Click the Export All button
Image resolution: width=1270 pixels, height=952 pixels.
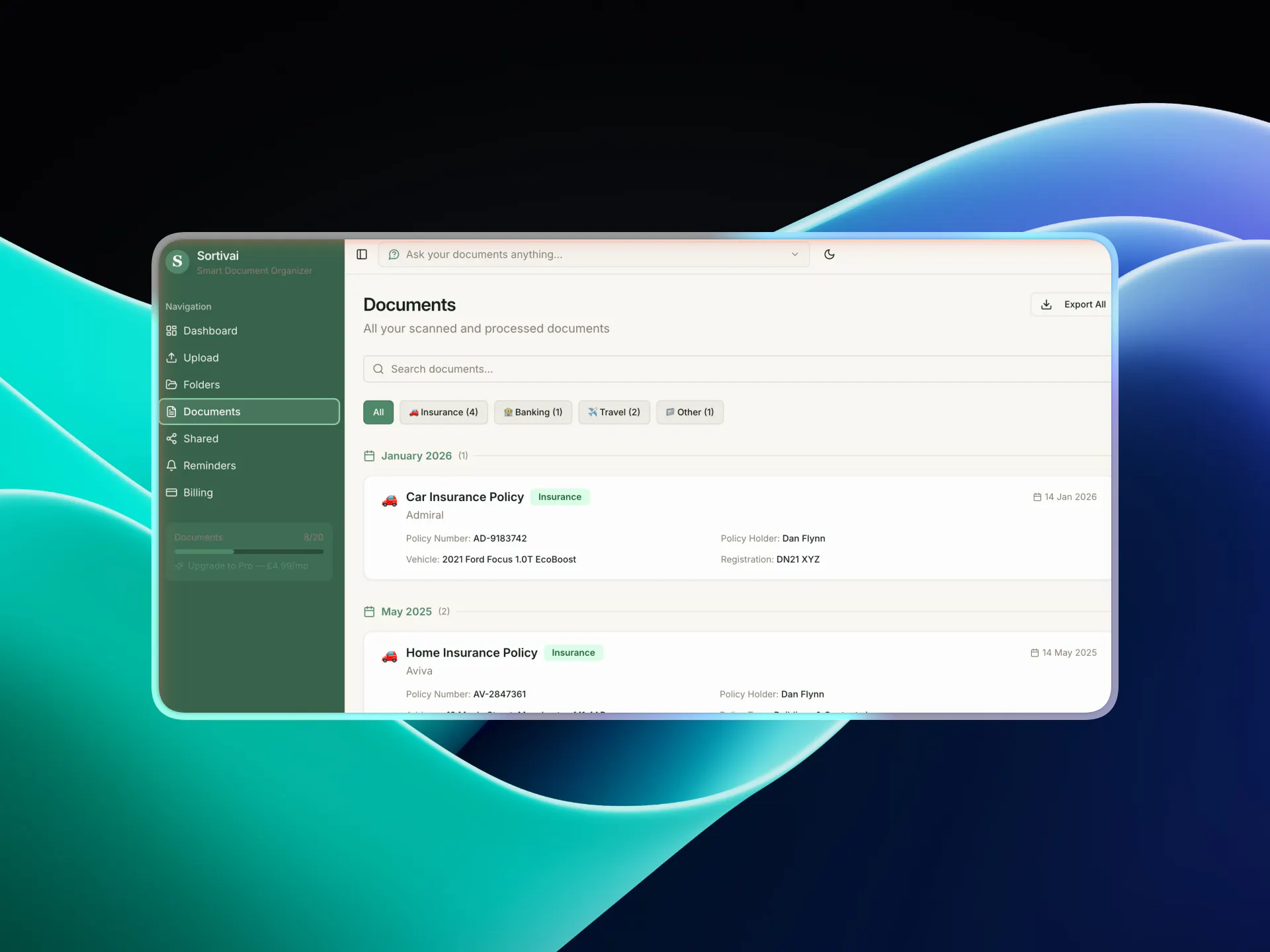click(x=1071, y=305)
